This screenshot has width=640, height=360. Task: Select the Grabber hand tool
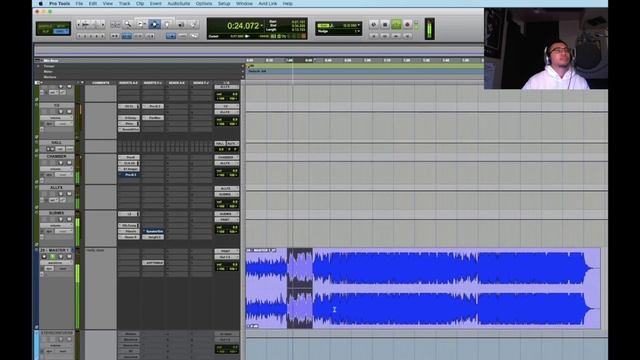[x=167, y=24]
